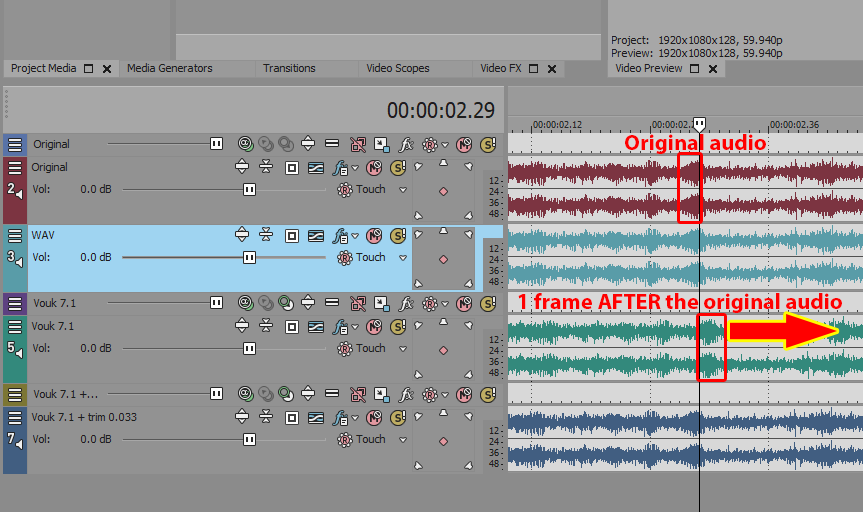This screenshot has height=512, width=863.
Task: Mute the Original audio track
Action: pos(373,167)
